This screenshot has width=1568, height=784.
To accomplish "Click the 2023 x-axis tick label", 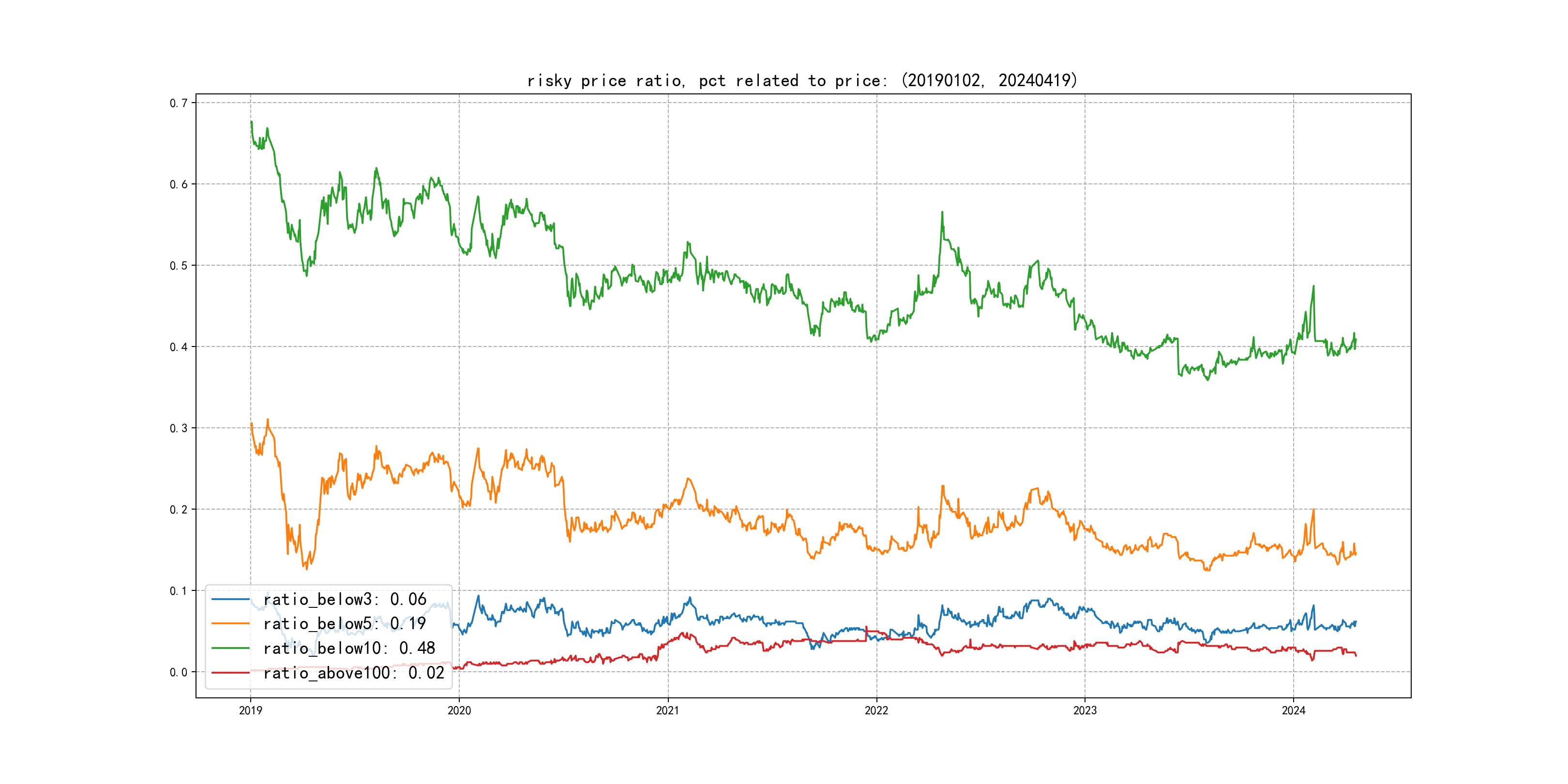I will (1085, 710).
